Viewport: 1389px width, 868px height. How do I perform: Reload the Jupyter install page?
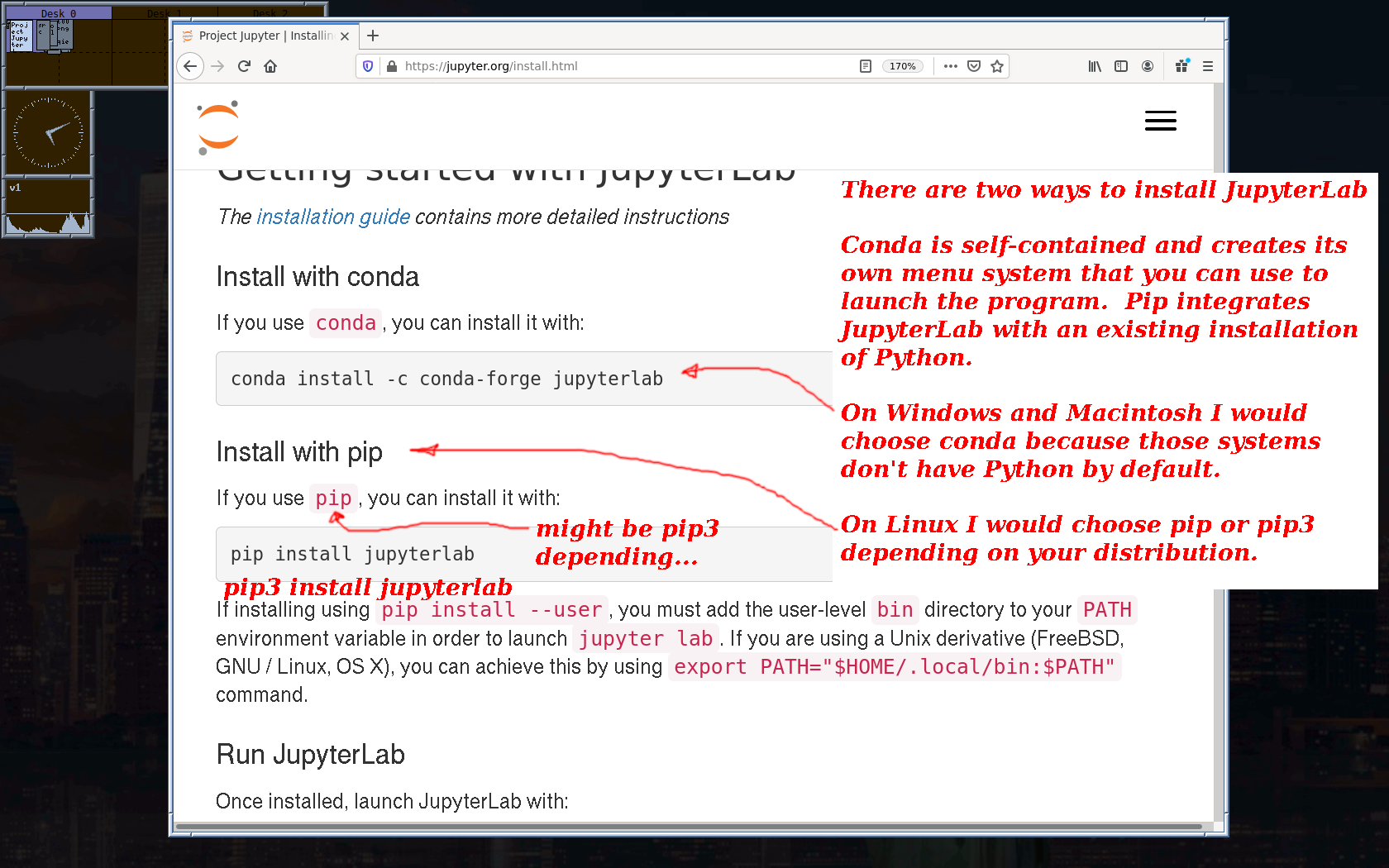244,66
